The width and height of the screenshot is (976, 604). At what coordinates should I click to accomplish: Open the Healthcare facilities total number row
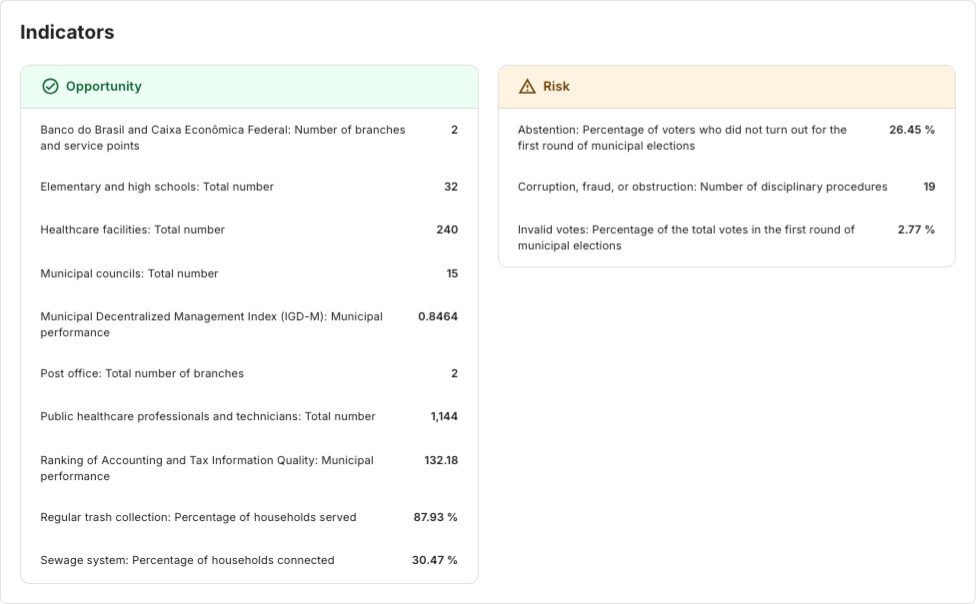(132, 230)
